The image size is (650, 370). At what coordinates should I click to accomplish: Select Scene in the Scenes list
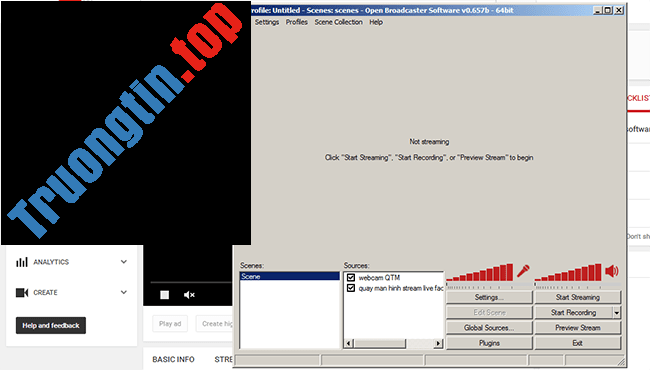(x=289, y=276)
